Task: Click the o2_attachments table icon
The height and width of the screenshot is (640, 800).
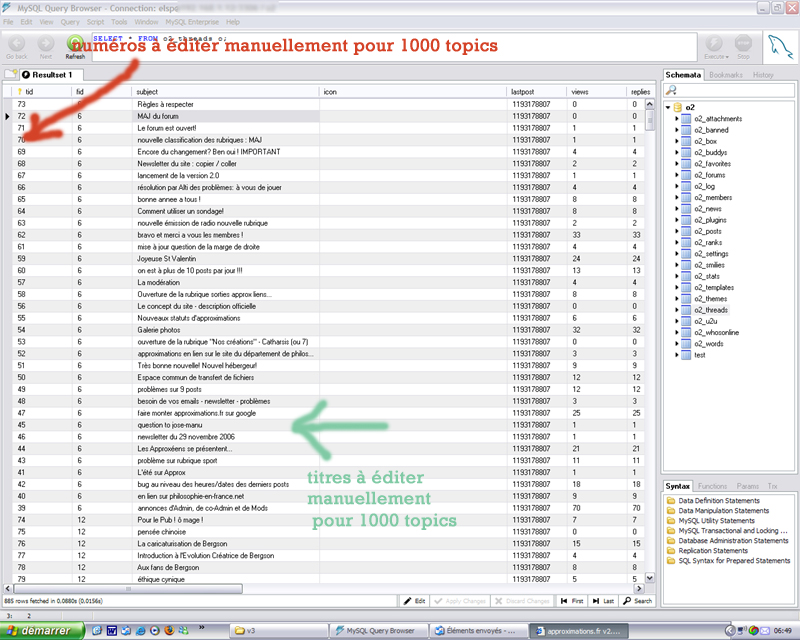Action: [x=686, y=118]
